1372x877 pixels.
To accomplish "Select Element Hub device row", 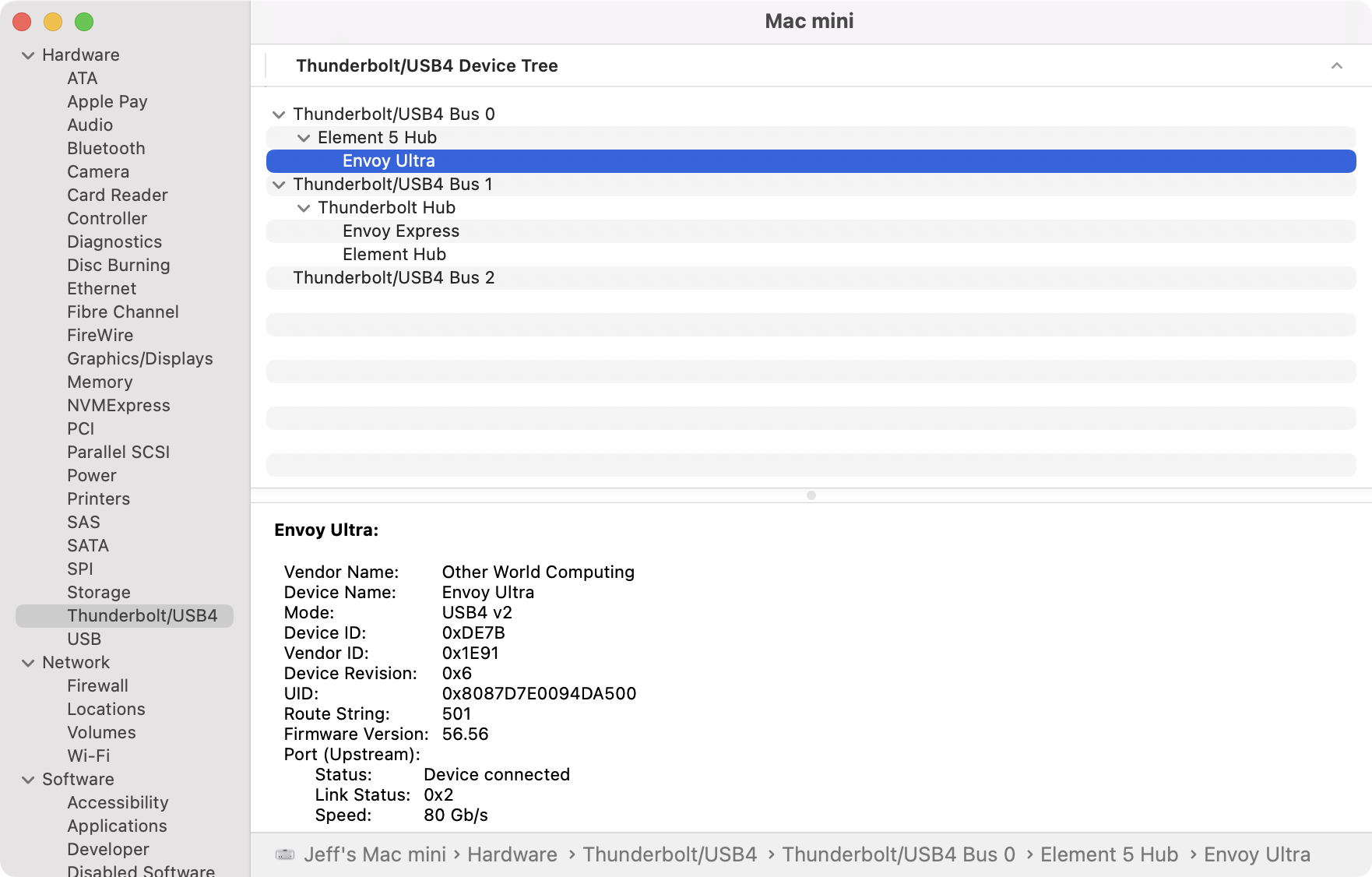I will coord(394,255).
